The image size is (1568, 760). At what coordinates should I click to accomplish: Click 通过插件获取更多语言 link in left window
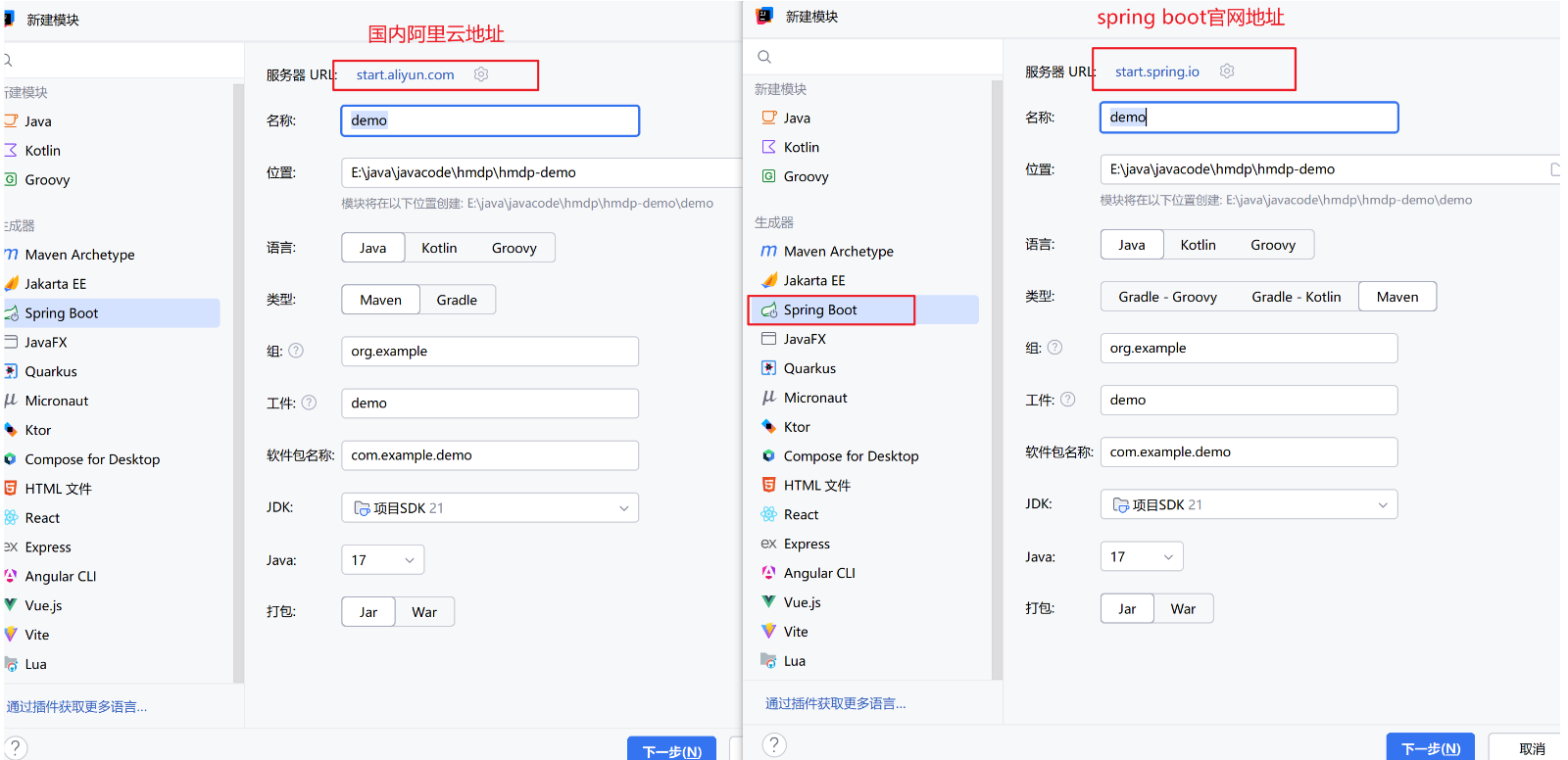(76, 706)
